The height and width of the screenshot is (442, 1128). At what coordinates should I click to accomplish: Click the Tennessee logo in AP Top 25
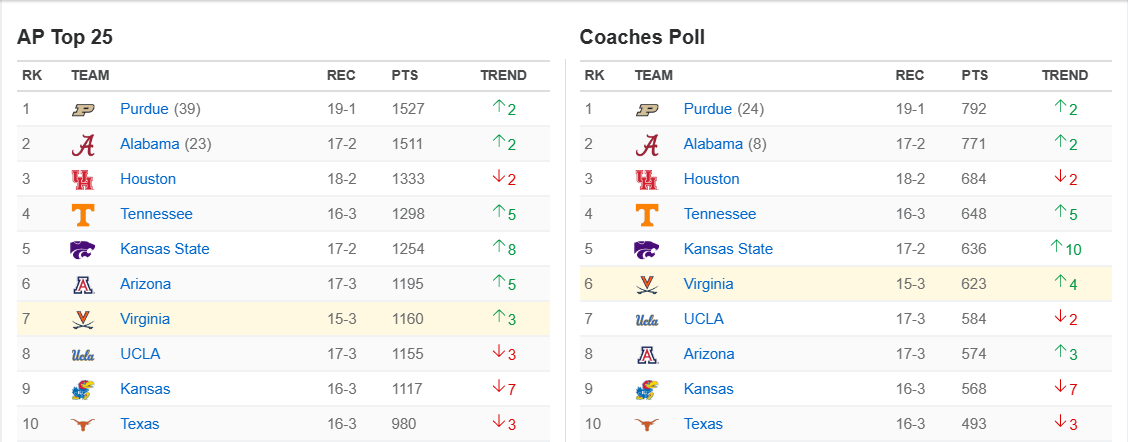83,215
